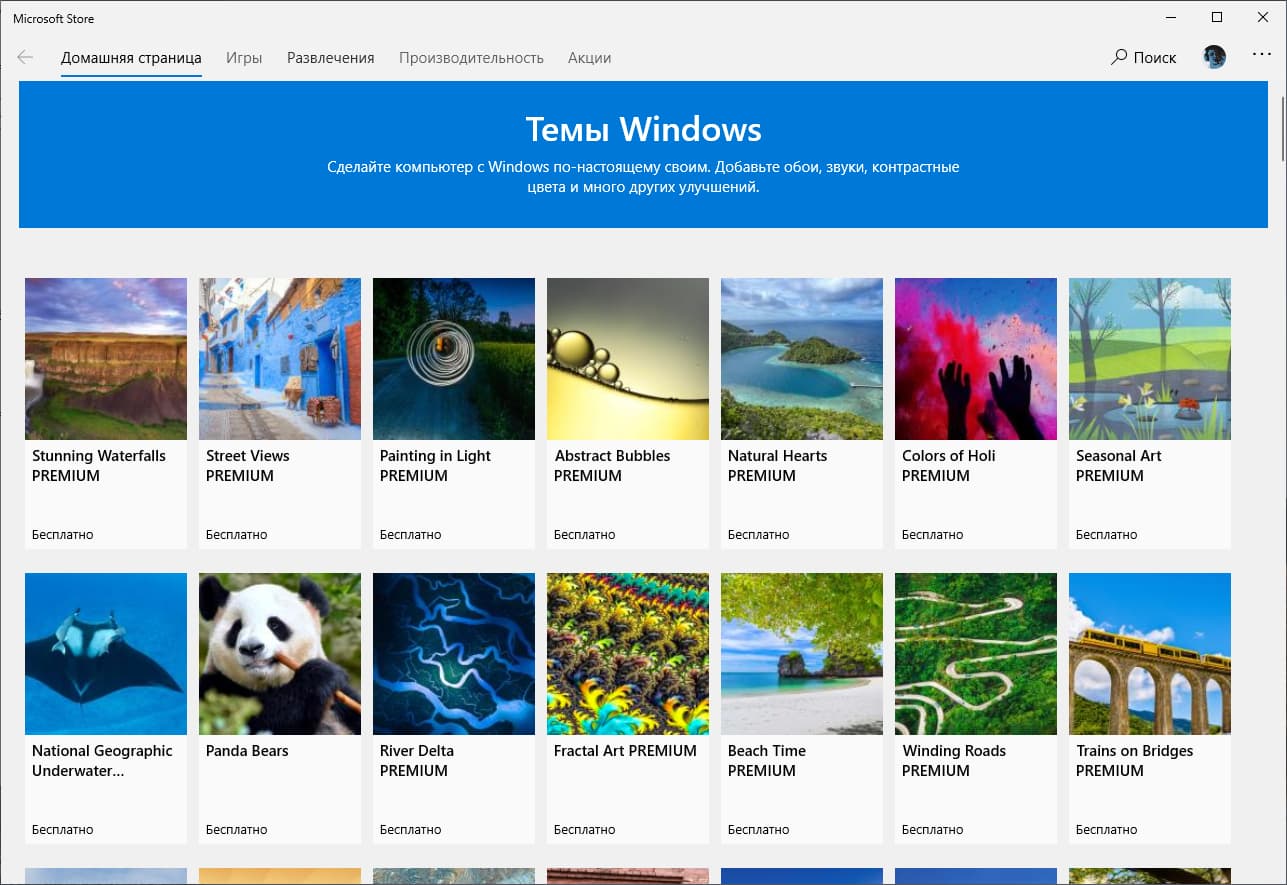Open the Поиск search icon

(x=1143, y=57)
